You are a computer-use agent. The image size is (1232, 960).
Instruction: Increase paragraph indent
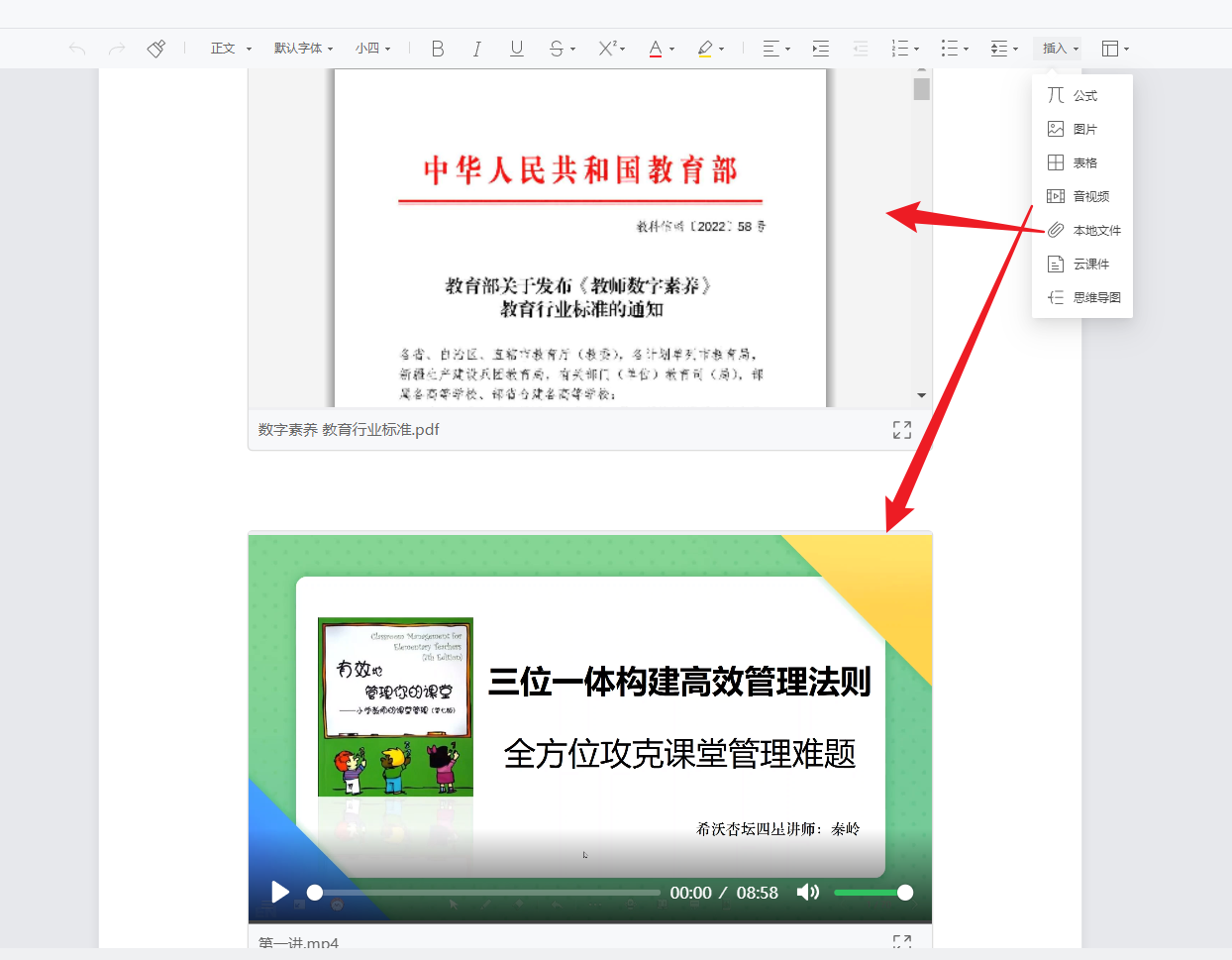(821, 49)
